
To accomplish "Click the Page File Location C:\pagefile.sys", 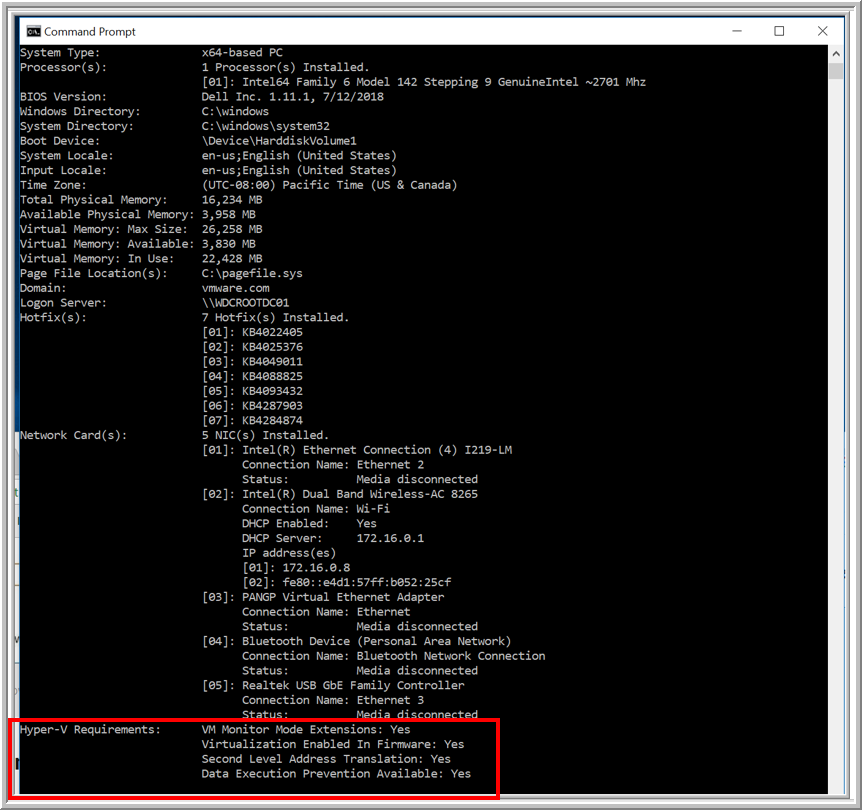I will coord(252,272).
